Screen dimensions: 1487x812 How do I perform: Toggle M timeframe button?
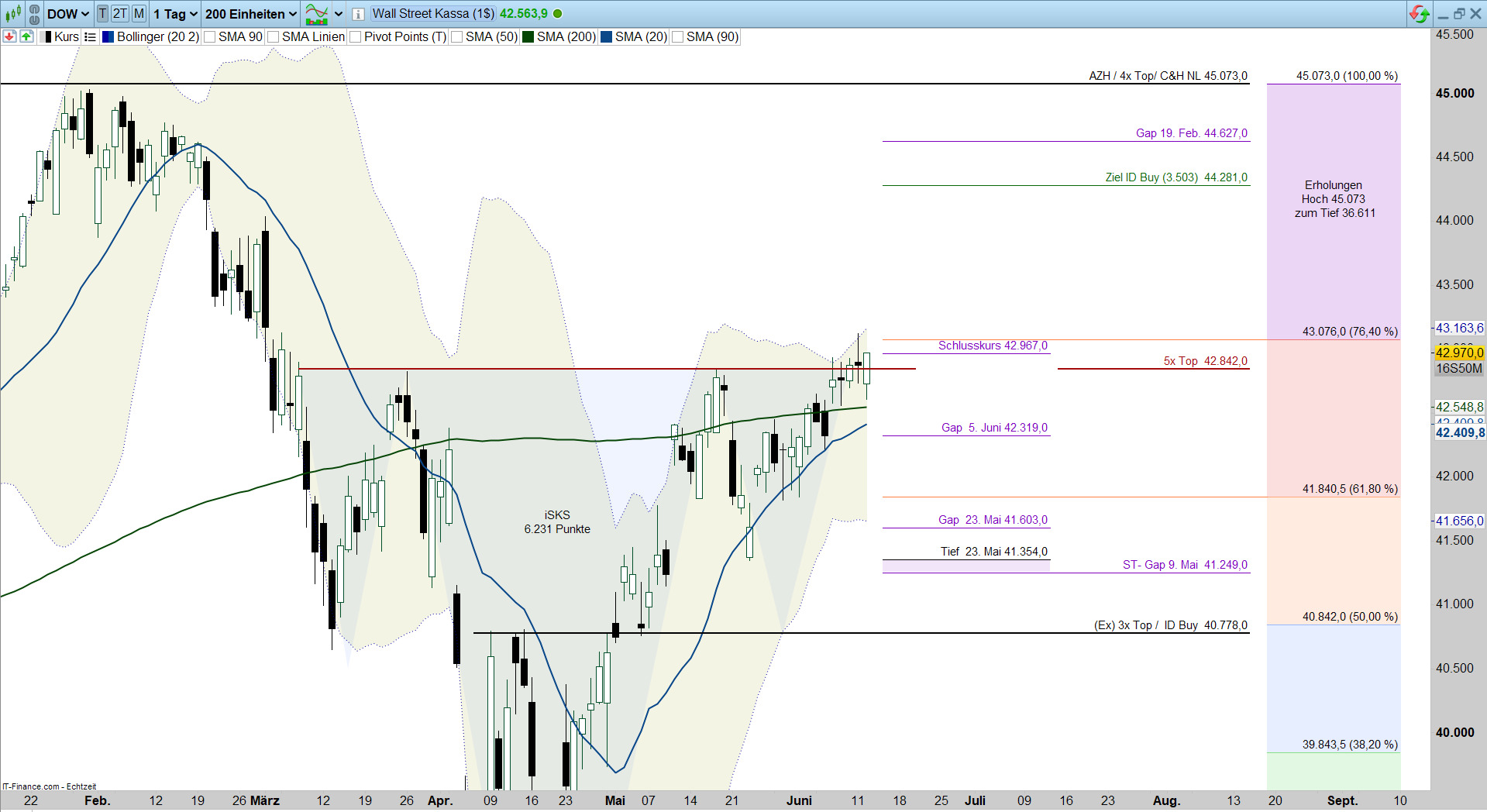(139, 14)
